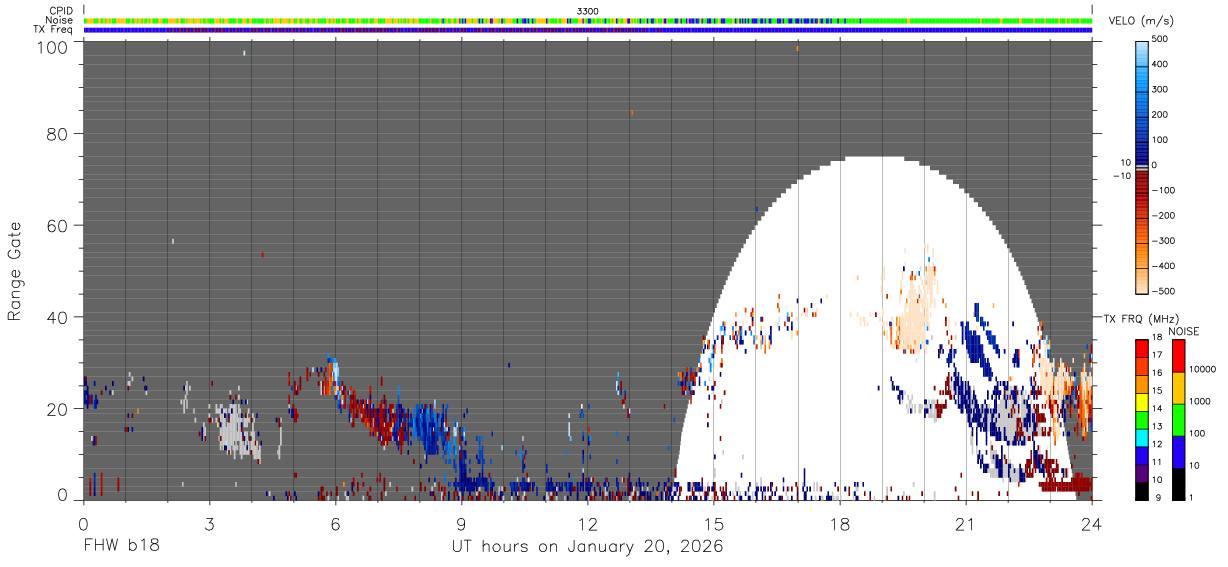The width and height of the screenshot is (1228, 567).
Task: Click the Noise color strip above plot
Action: tap(588, 20)
